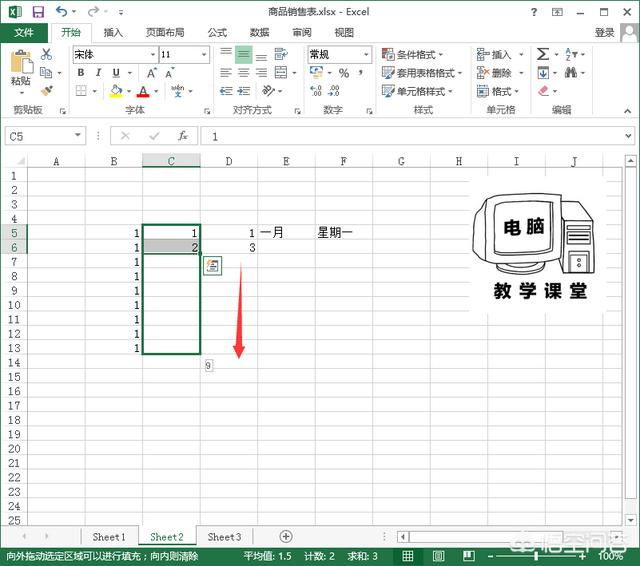This screenshot has width=640, height=566.
Task: Click the Save icon in quick access toolbar
Action: [x=38, y=12]
